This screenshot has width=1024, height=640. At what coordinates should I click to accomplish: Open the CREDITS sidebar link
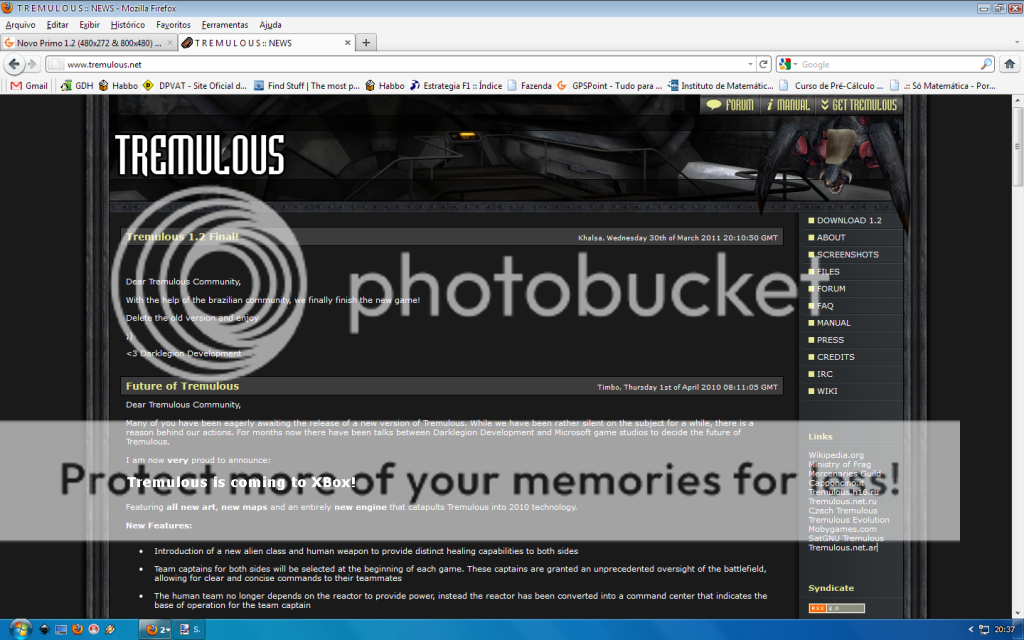pos(835,357)
